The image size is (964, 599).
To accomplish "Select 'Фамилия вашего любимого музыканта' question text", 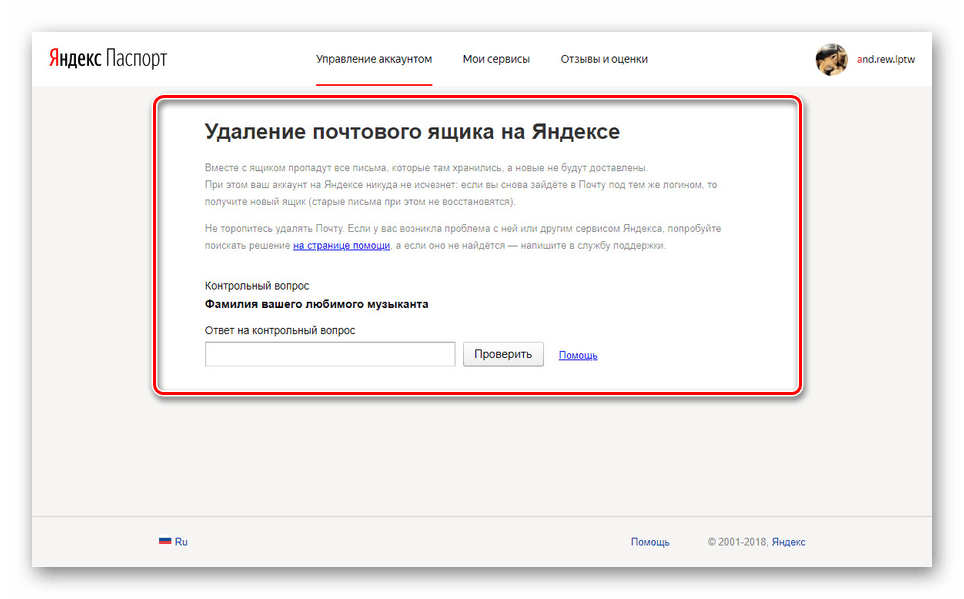I will click(316, 304).
